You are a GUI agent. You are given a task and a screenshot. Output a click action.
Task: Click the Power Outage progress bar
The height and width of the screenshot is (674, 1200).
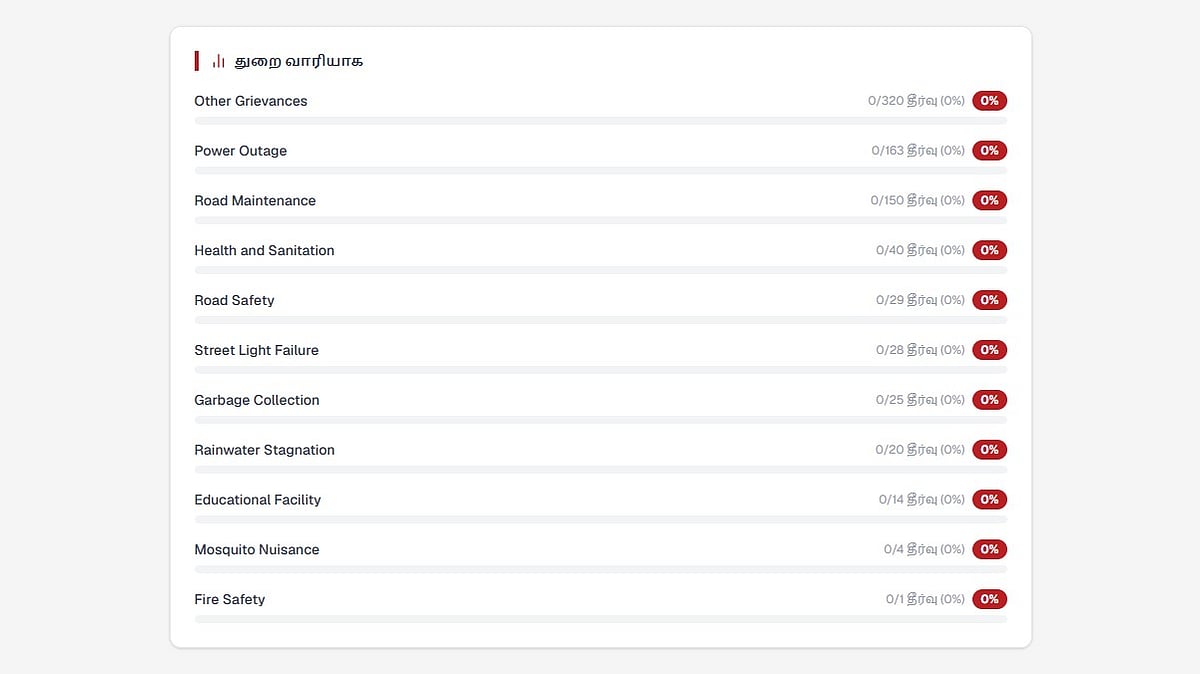(600, 171)
